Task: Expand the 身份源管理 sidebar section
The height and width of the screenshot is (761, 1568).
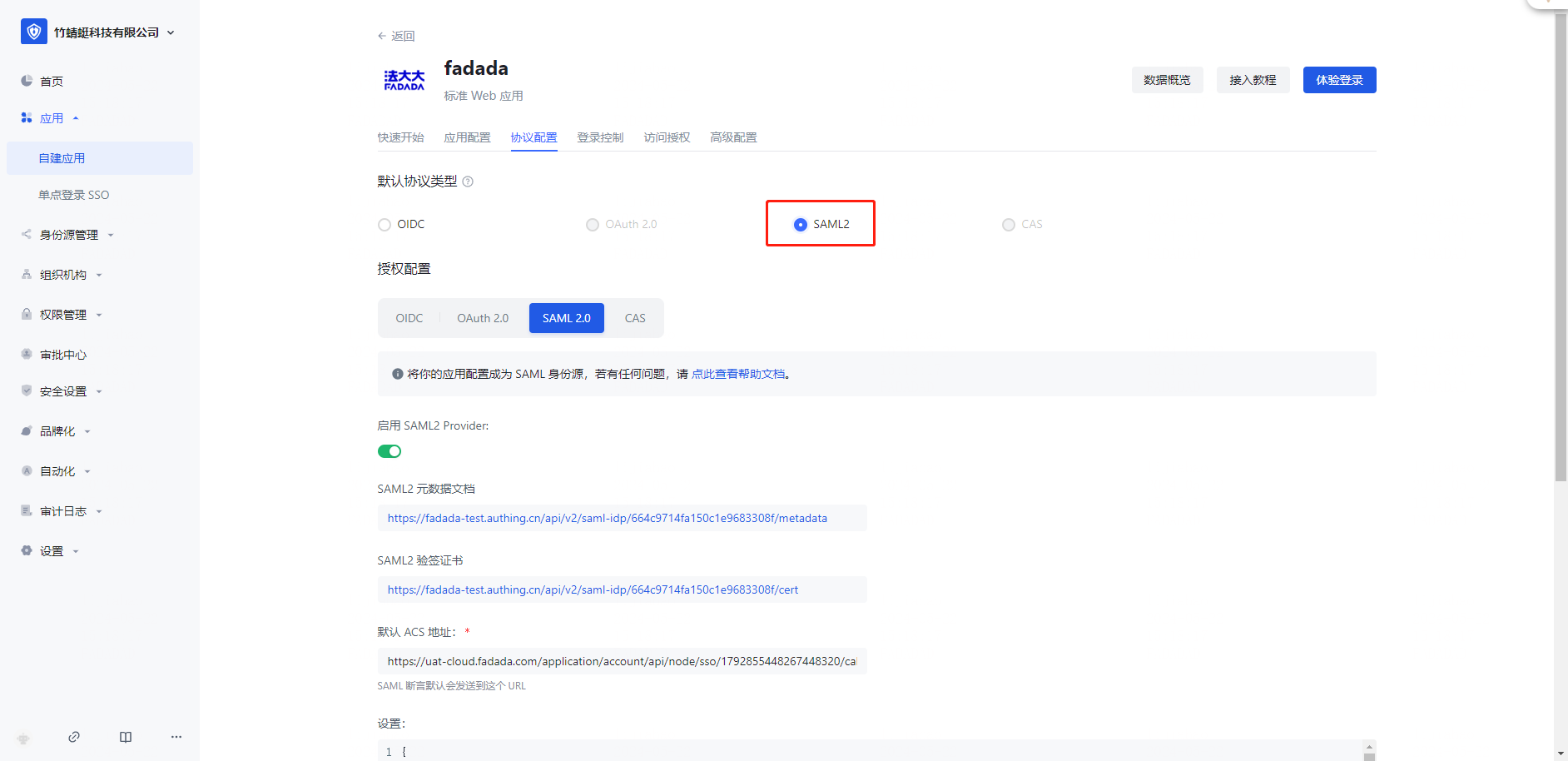Action: (111, 235)
